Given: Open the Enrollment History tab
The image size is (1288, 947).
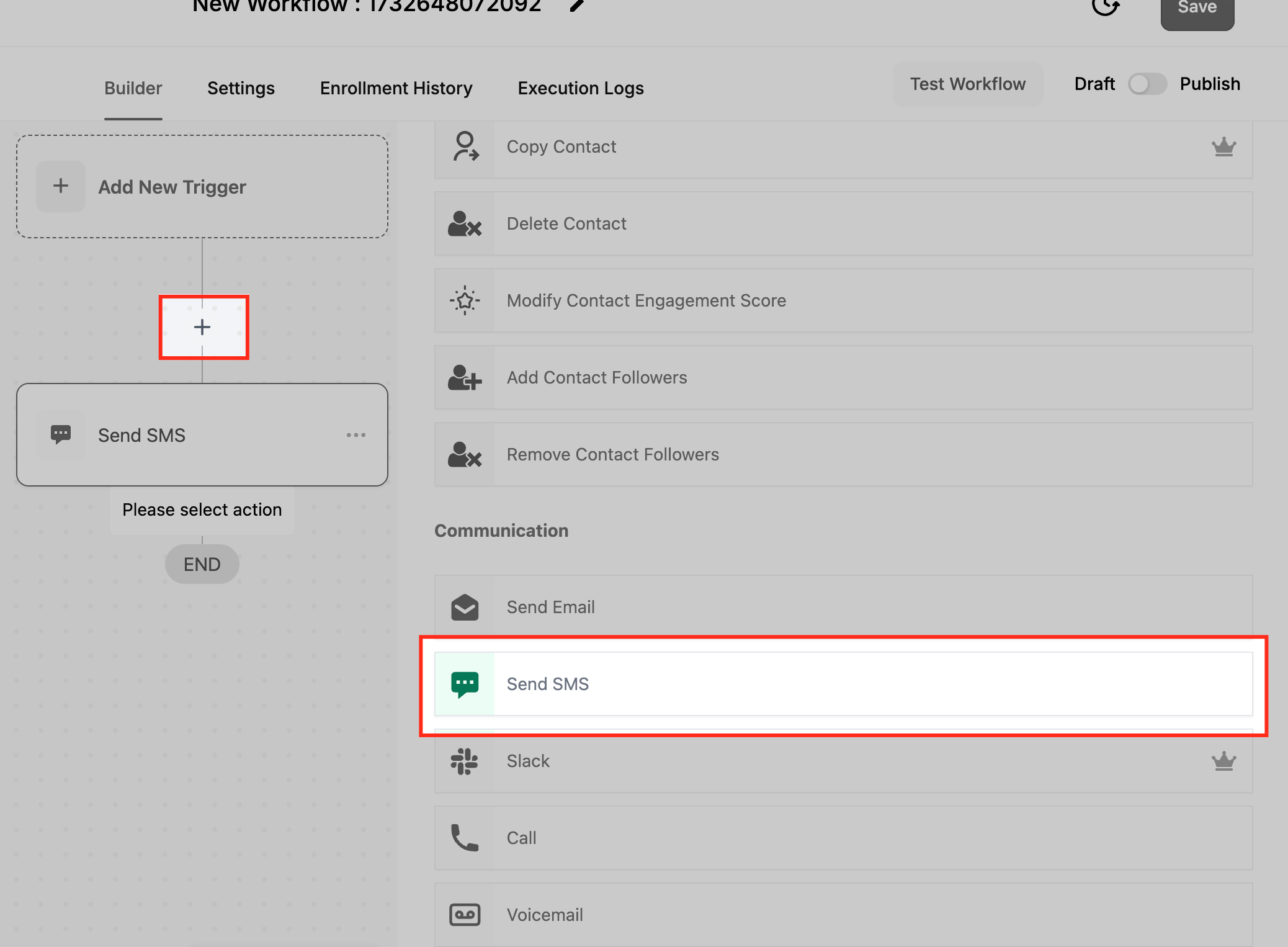Looking at the screenshot, I should tap(396, 88).
